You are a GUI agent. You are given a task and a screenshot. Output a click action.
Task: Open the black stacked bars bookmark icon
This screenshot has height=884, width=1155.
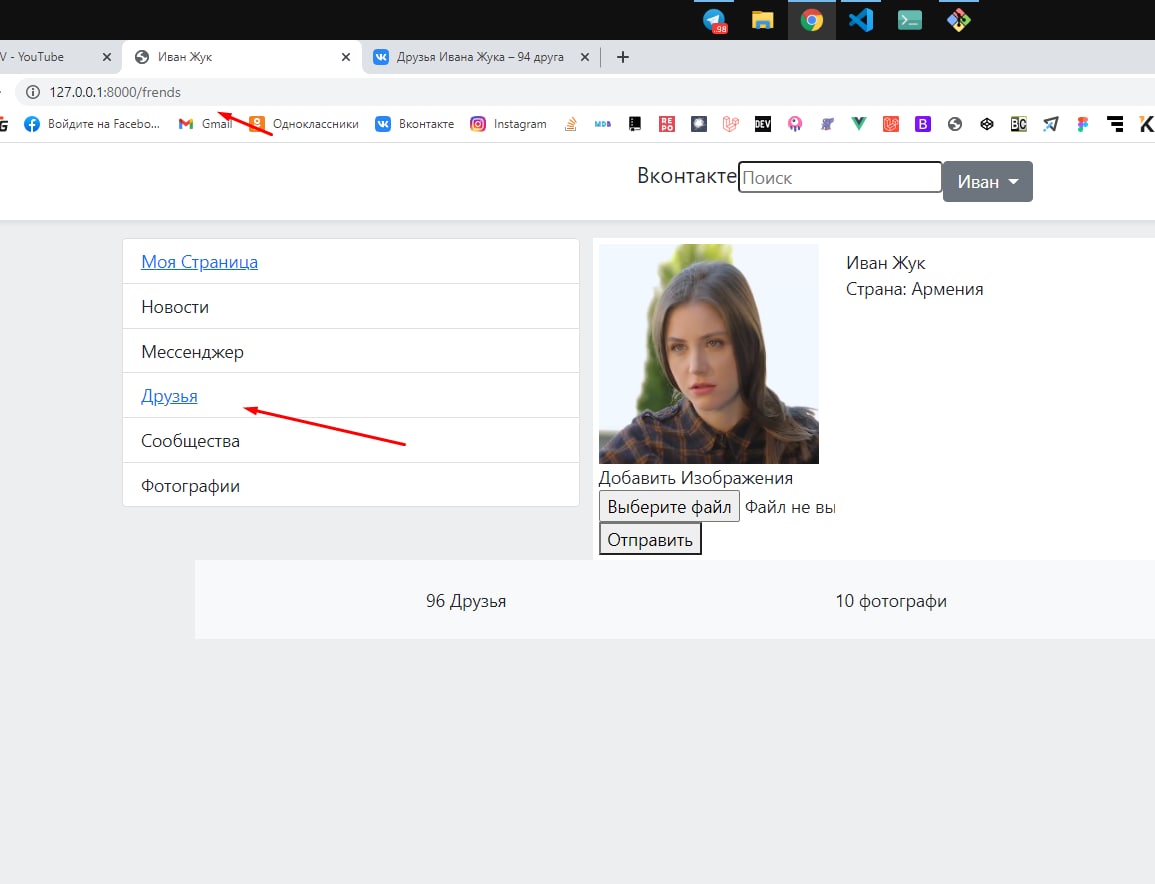(1115, 124)
